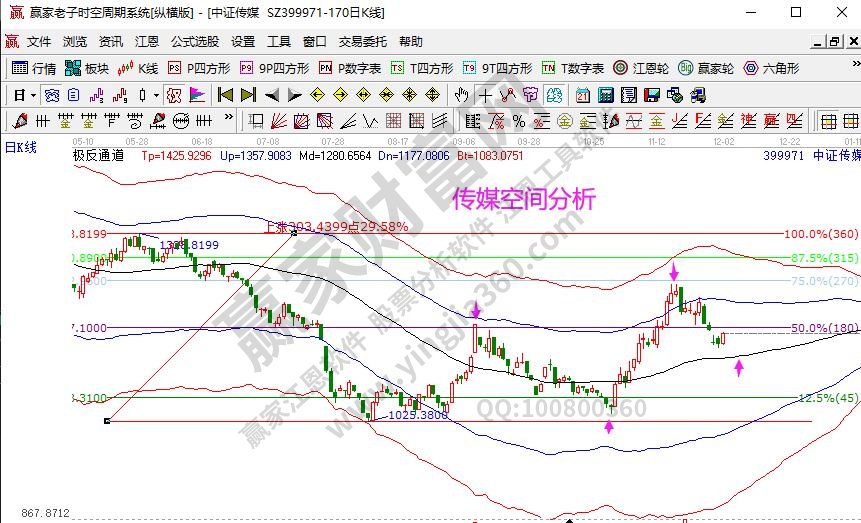Open the 行情 quotes list view
Viewport: 861px width, 523px height.
tap(34, 69)
